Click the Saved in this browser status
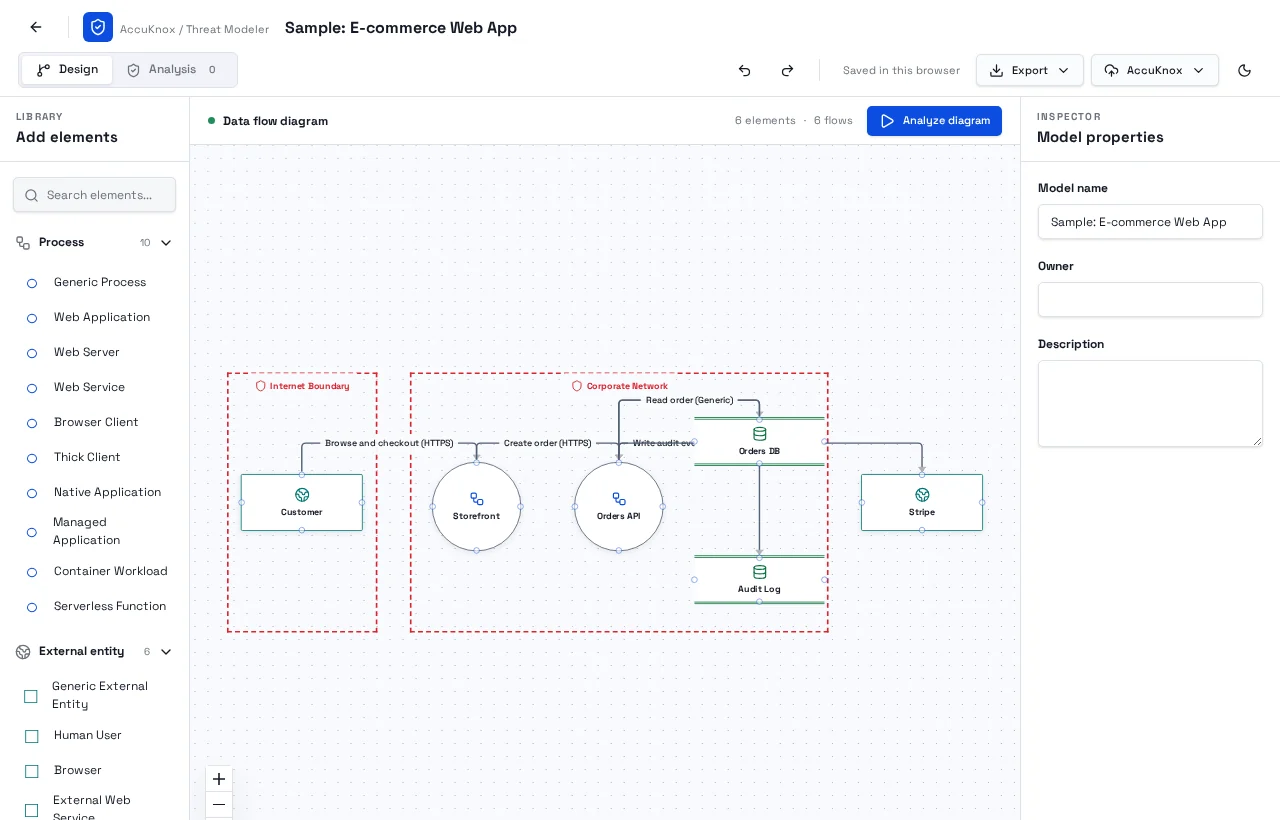The width and height of the screenshot is (1280, 820). click(x=901, y=71)
